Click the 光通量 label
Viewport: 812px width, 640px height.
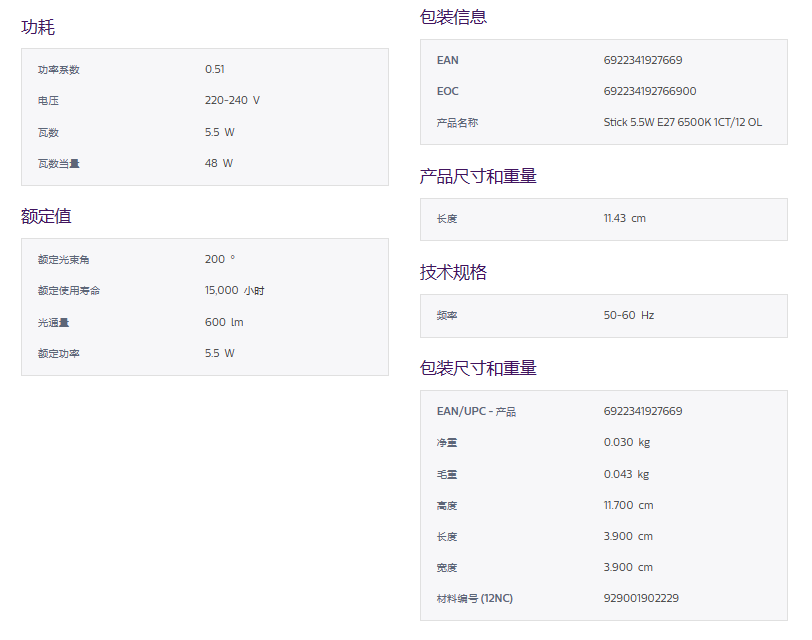tap(53, 323)
